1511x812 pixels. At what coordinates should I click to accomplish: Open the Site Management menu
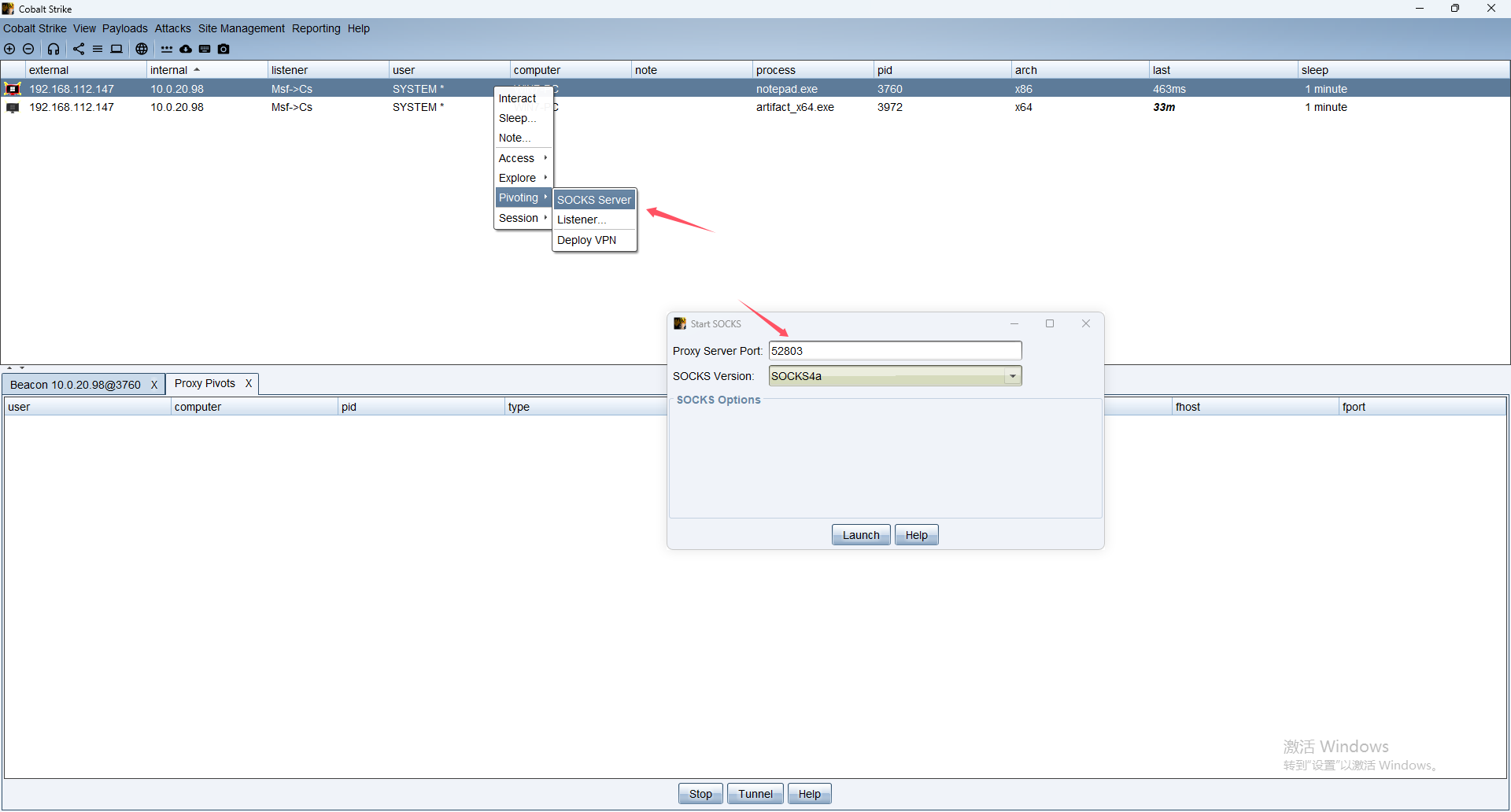241,28
